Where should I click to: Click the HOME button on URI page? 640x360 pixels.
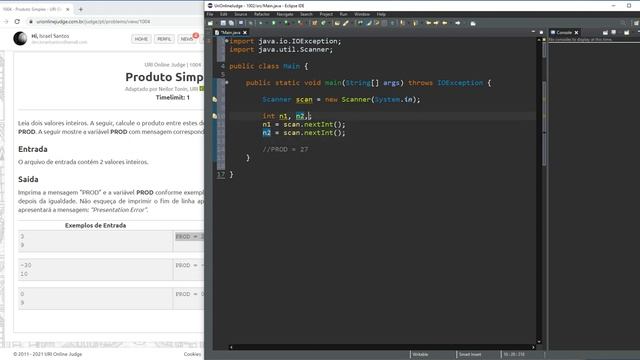[141, 39]
